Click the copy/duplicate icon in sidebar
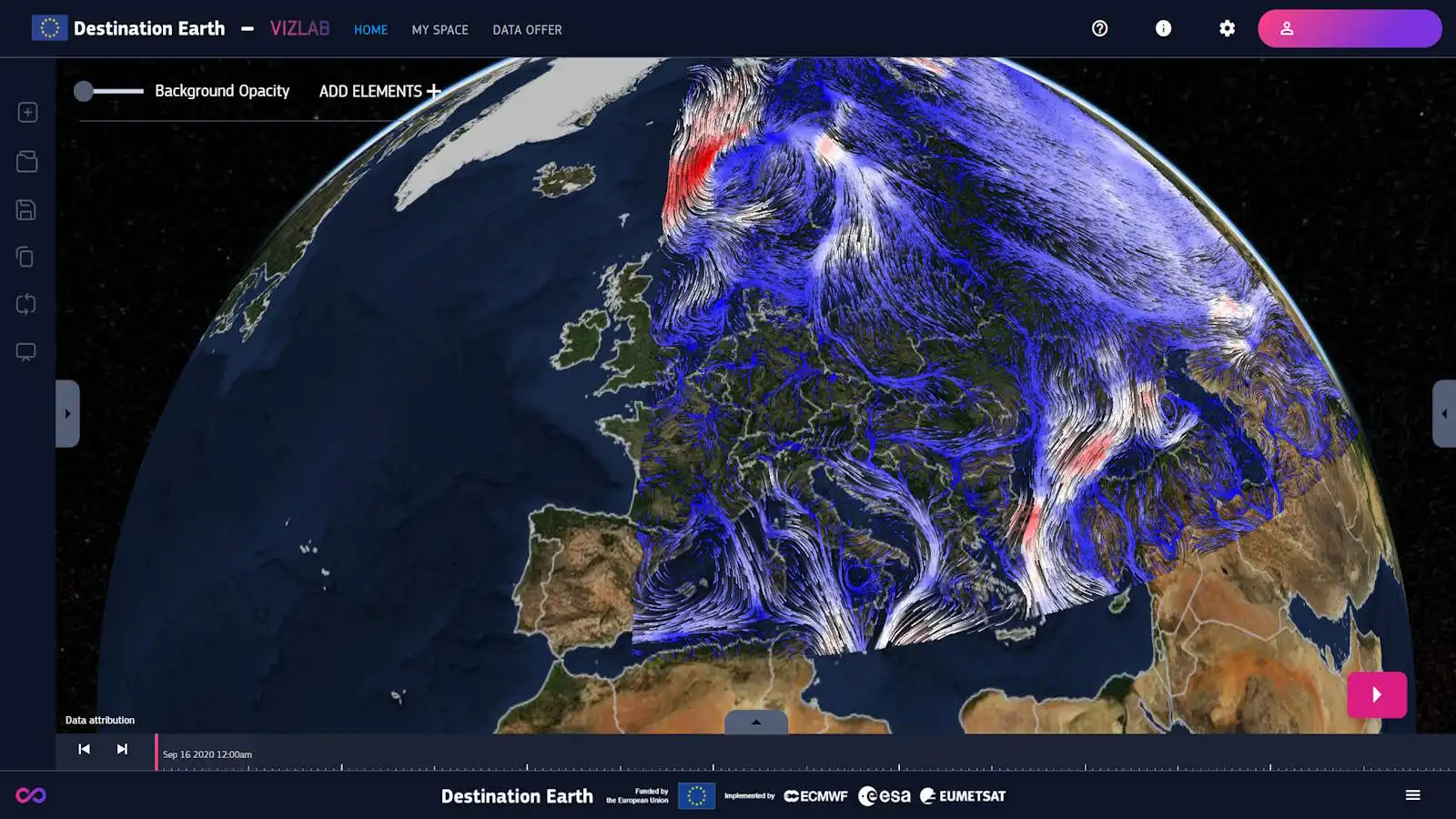 25,258
